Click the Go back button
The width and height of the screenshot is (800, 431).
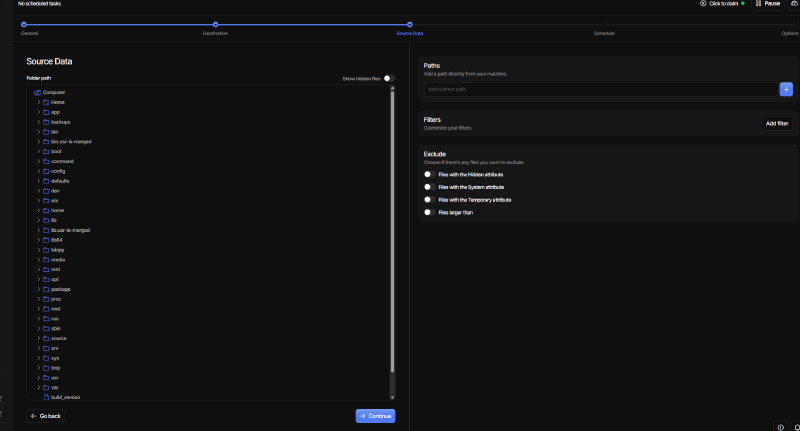coord(45,416)
